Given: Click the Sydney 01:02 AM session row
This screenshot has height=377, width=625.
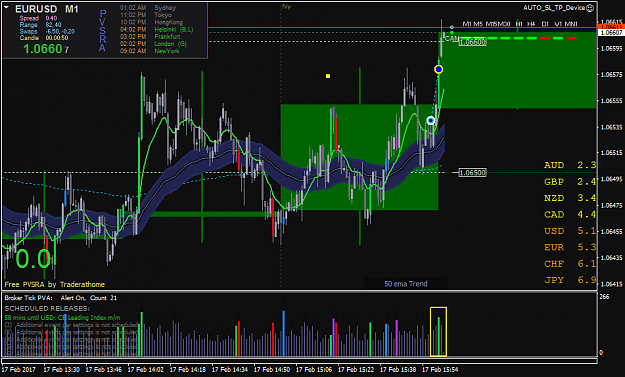Looking at the screenshot, I should click(x=148, y=8).
